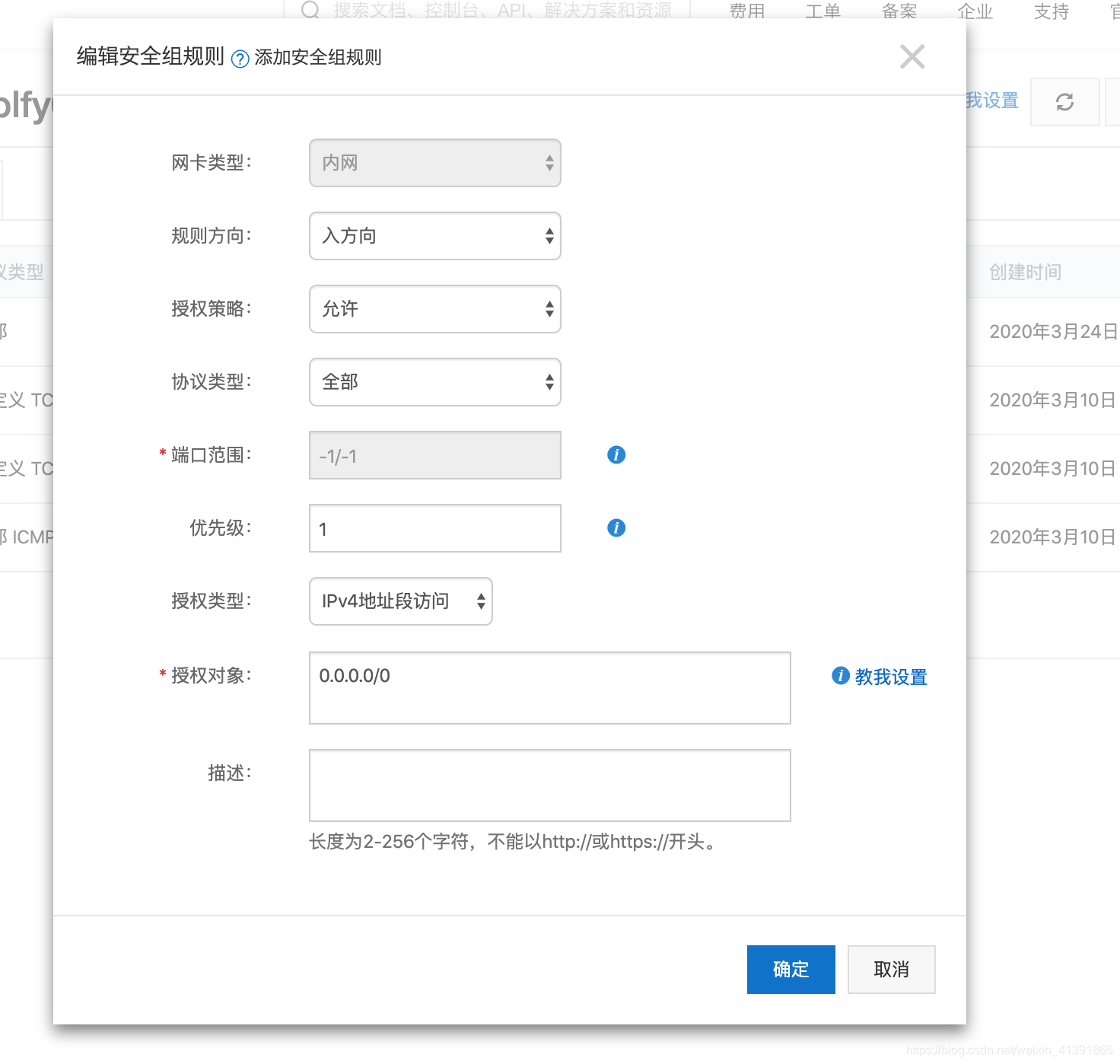Open the 规则方向 dropdown showing 入方向
This screenshot has width=1120, height=1064.
(x=435, y=236)
